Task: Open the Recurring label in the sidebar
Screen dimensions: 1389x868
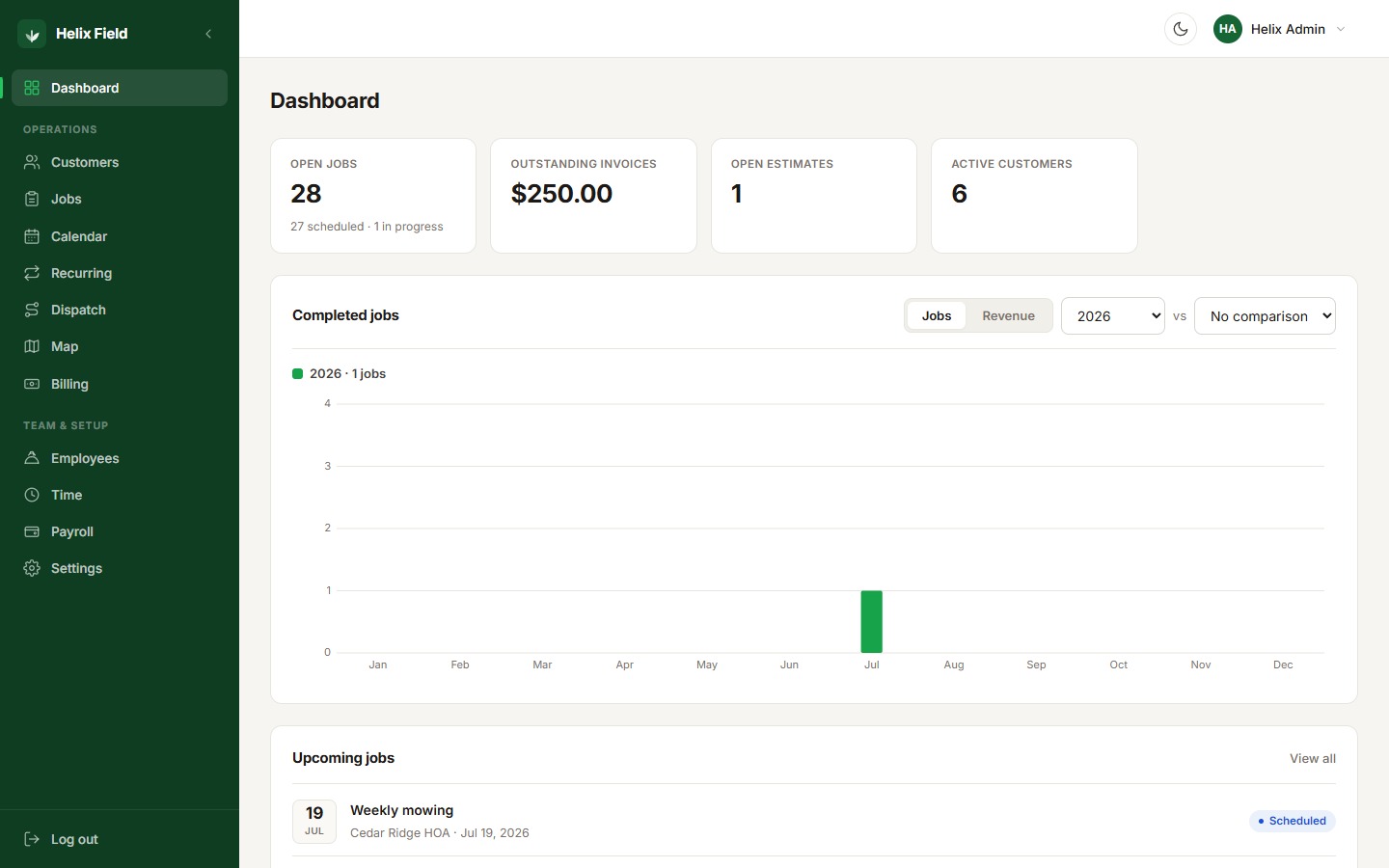Action: [x=81, y=273]
